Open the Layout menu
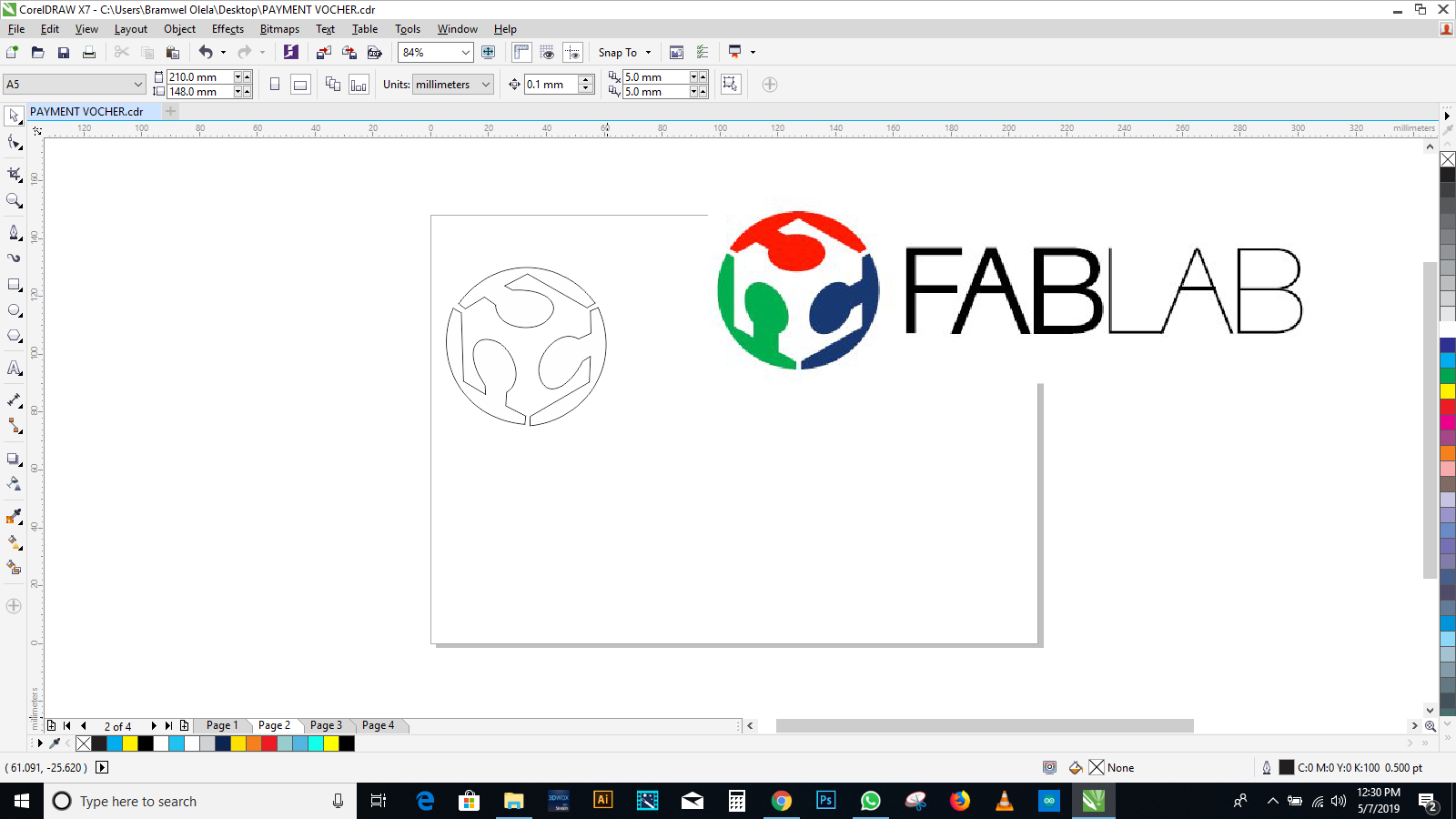Image resolution: width=1456 pixels, height=819 pixels. click(x=130, y=29)
